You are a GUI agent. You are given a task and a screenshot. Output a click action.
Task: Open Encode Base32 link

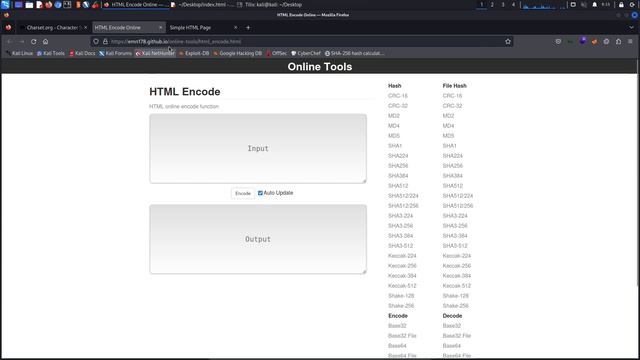pyautogui.click(x=397, y=326)
